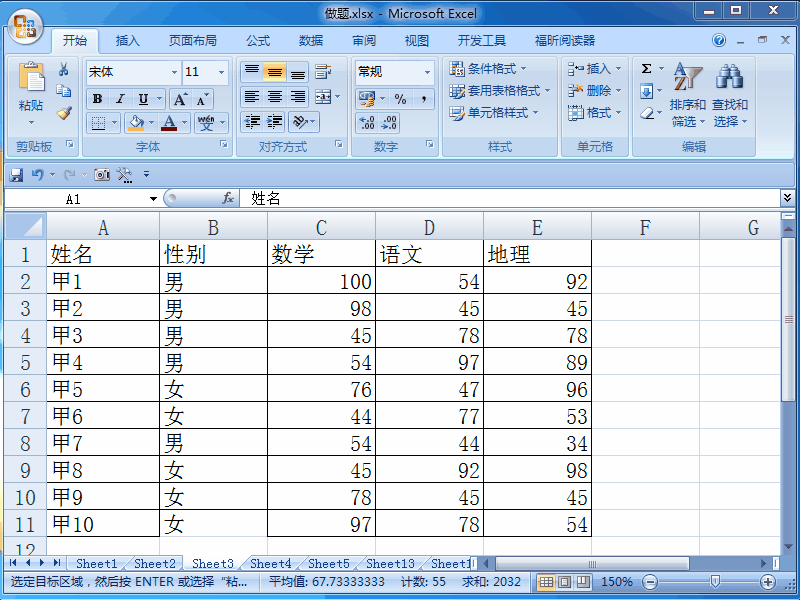Click the AutoSum sigma icon
The image size is (800, 600).
pyautogui.click(x=646, y=69)
